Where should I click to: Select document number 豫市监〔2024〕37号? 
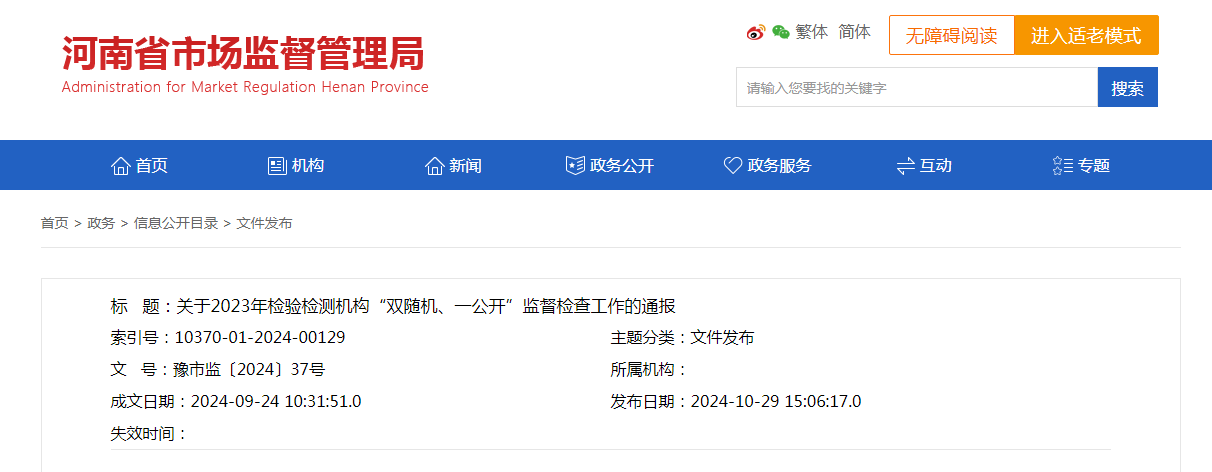coord(249,370)
